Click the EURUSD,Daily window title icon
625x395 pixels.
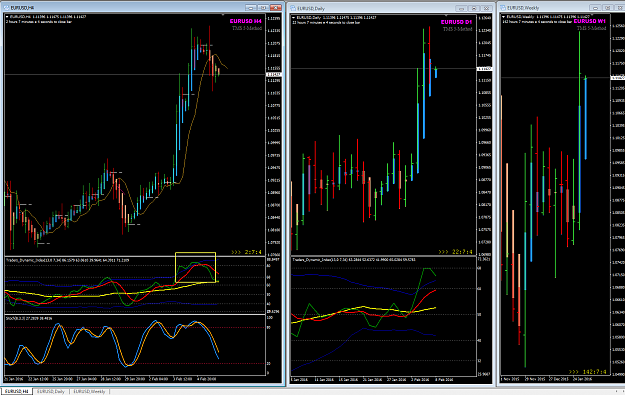click(293, 8)
